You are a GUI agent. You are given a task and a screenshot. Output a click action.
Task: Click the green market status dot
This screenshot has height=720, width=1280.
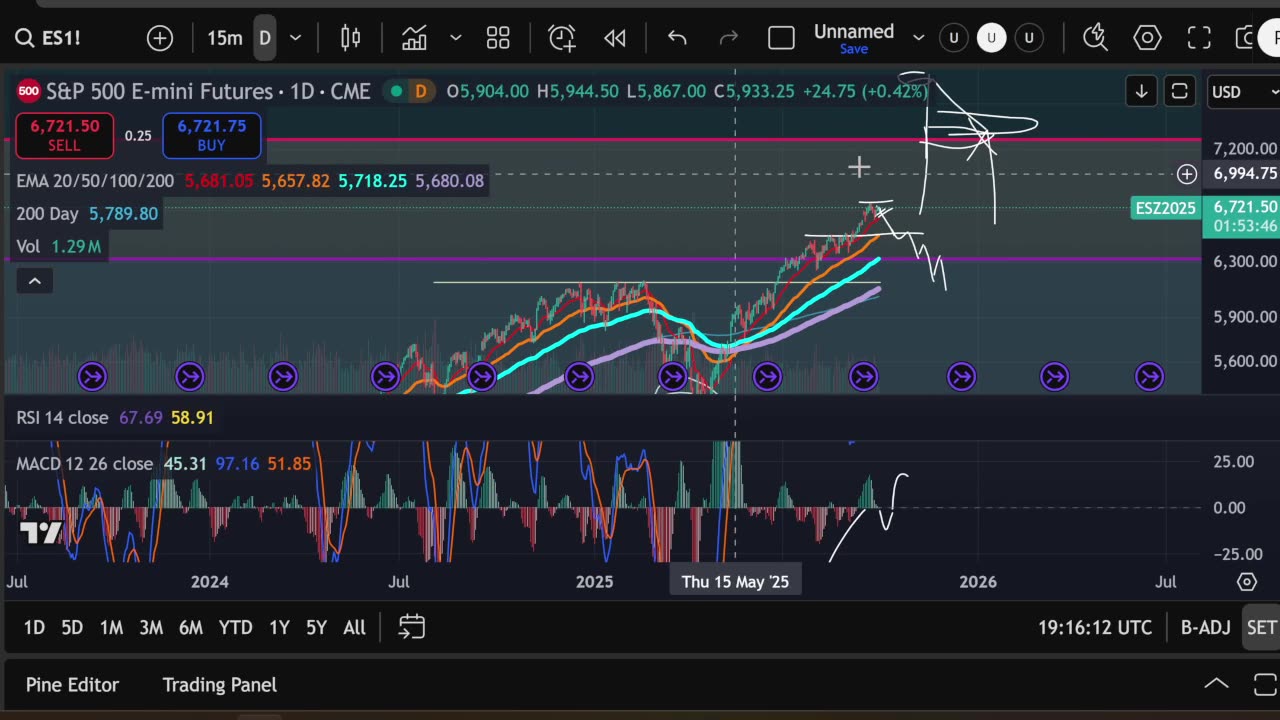396,91
